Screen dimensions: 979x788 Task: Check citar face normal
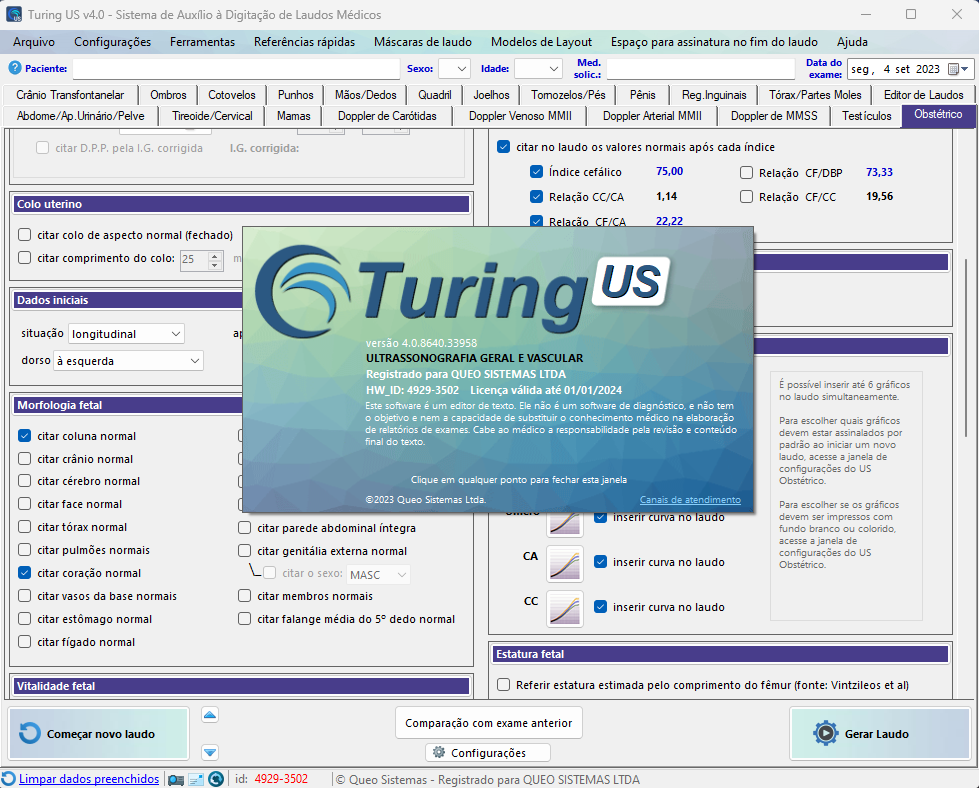pos(24,504)
